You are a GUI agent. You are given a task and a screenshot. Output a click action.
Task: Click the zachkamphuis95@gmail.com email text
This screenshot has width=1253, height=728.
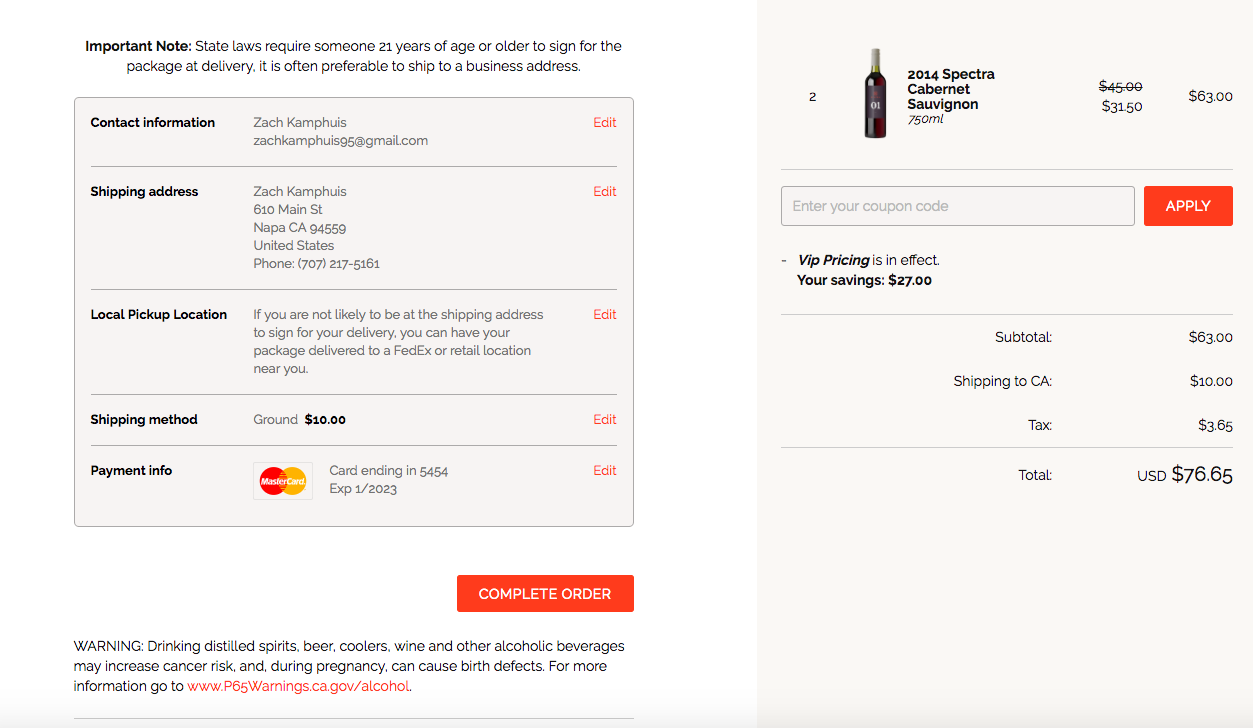pyautogui.click(x=340, y=141)
